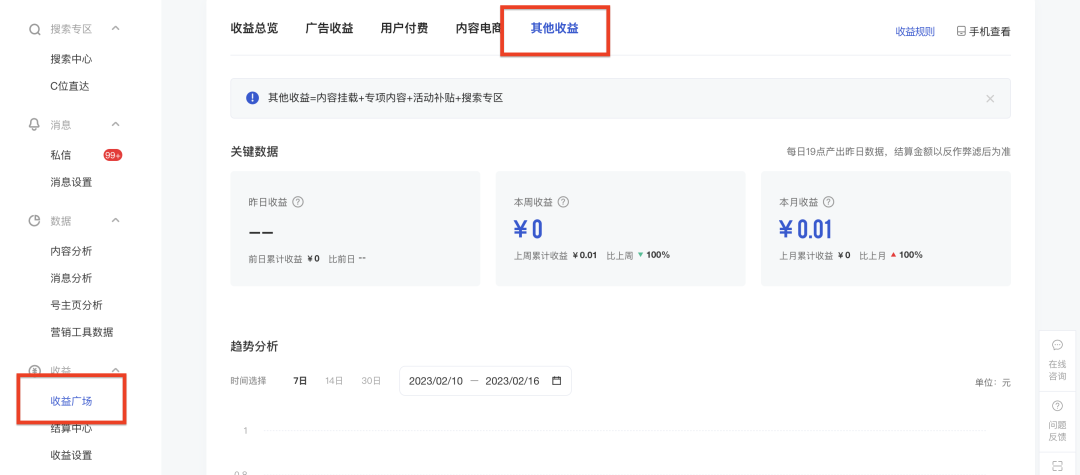Screen dimensions: 1080x475
Task: Close the 其他收益 info banner
Action: 990,98
